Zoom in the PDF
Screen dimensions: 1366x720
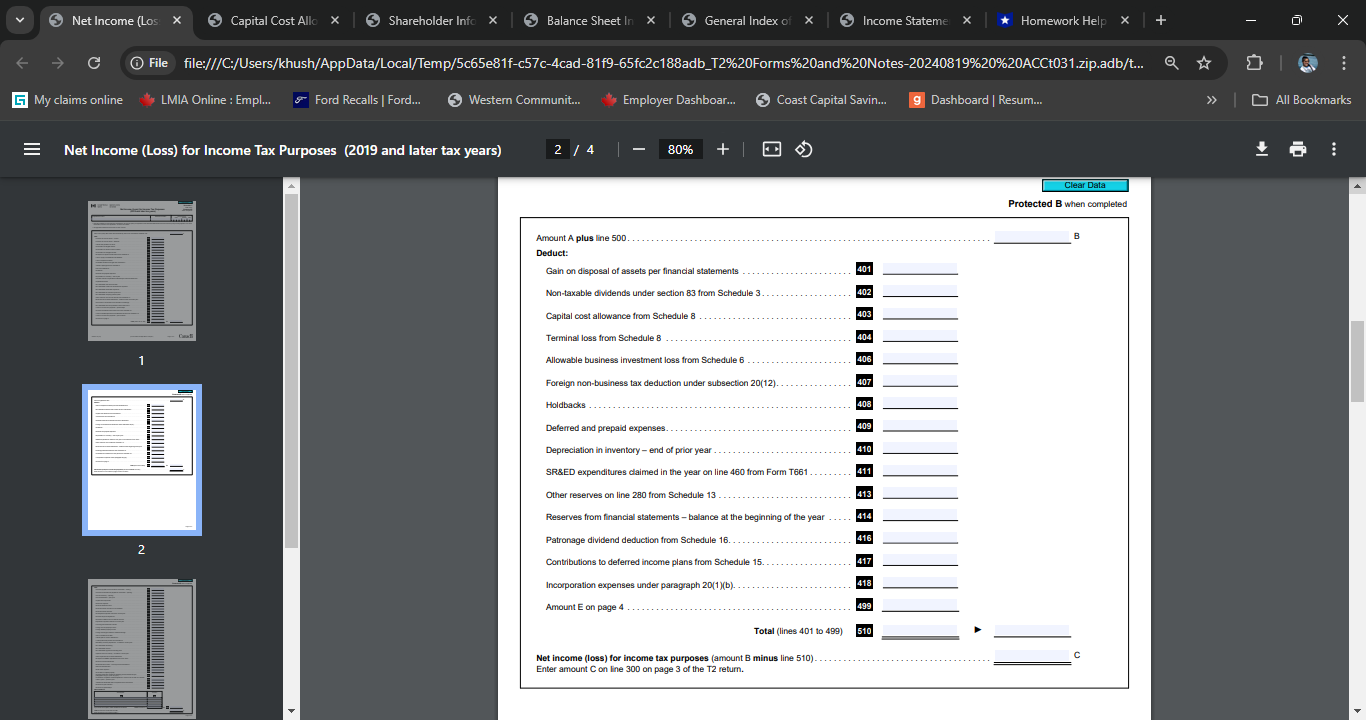click(723, 149)
